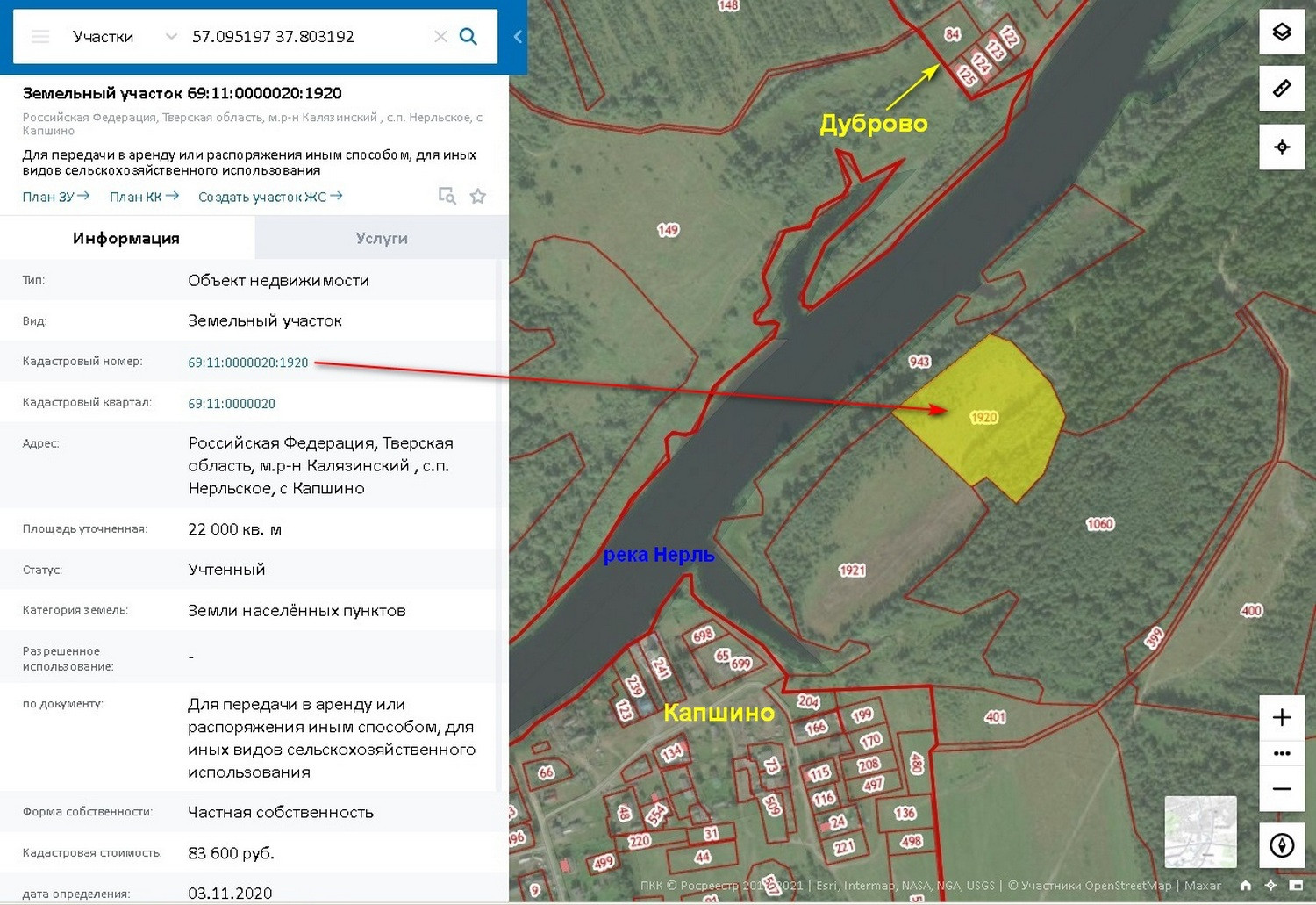Screen dimensions: 1316x905
Task: Select highlighted yellow parcel 1920
Action: pyautogui.click(x=983, y=418)
